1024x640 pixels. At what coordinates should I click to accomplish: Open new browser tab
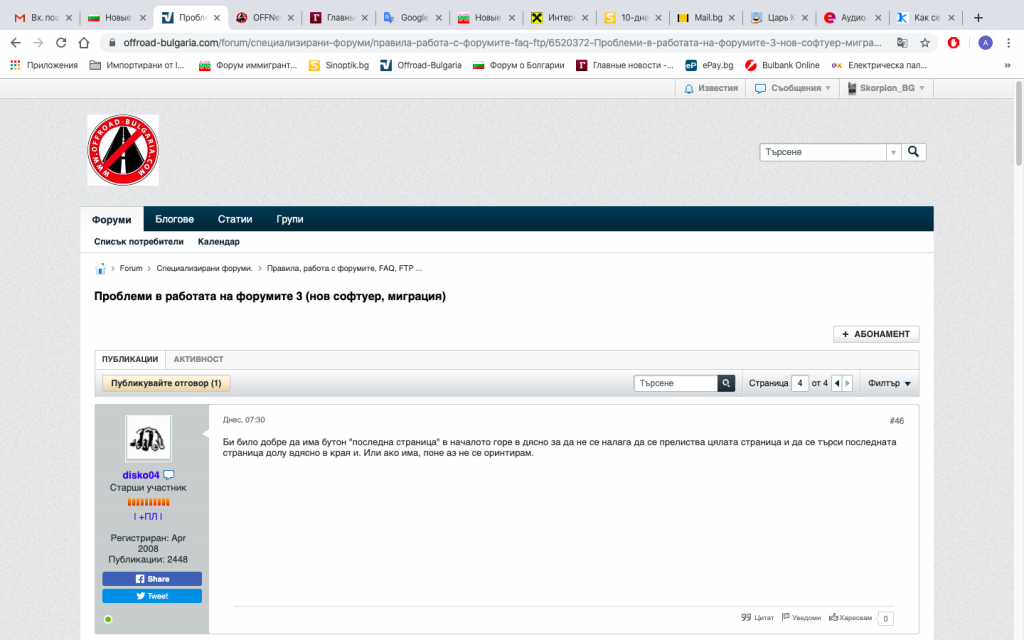click(x=978, y=18)
